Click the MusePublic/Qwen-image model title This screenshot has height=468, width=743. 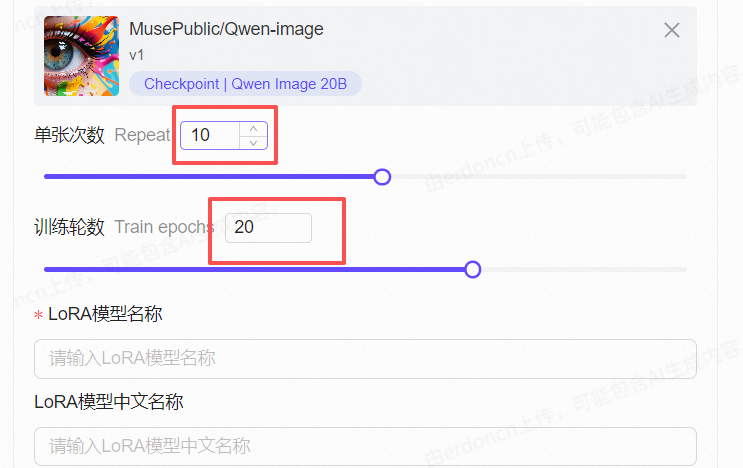point(227,29)
